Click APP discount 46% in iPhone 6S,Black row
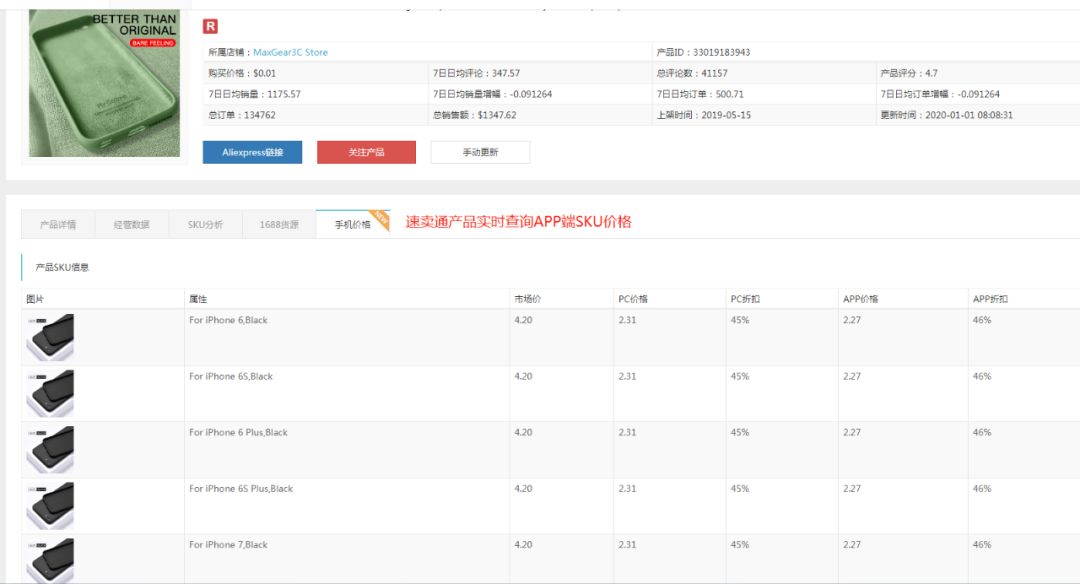 [982, 377]
